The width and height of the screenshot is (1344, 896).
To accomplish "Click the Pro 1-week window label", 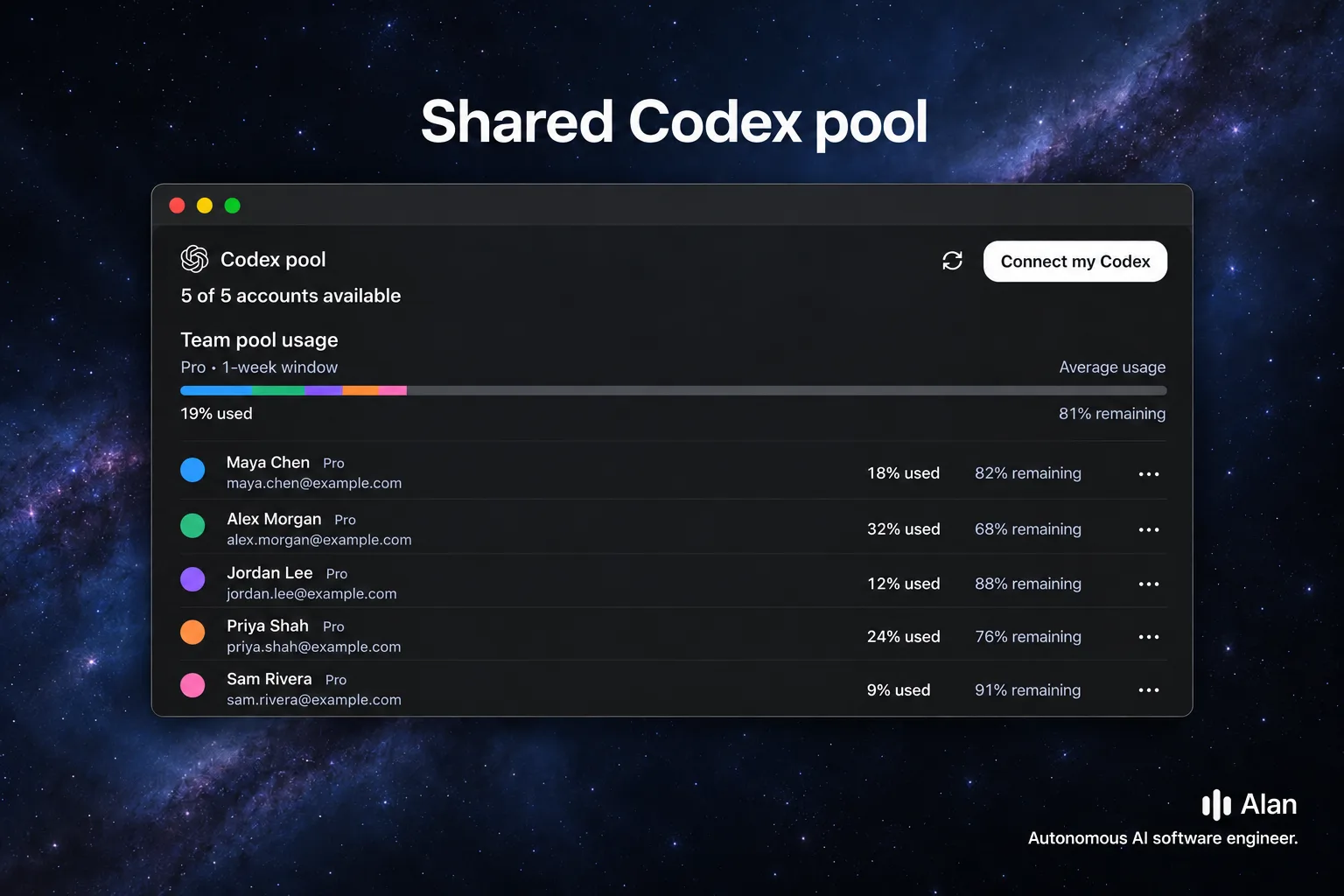I will pos(259,367).
